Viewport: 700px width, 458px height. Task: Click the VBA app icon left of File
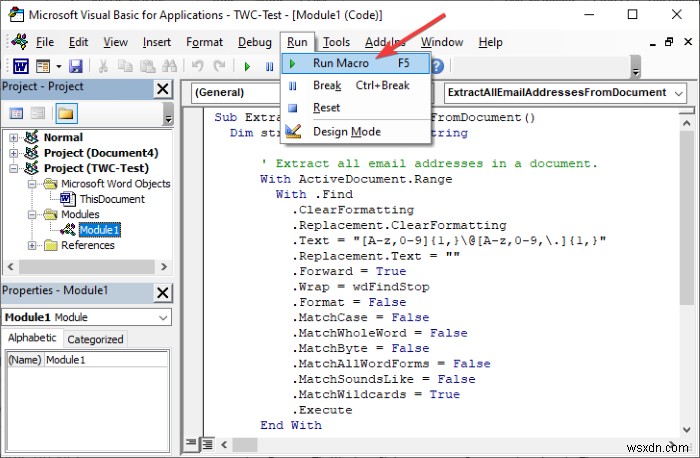click(20, 42)
